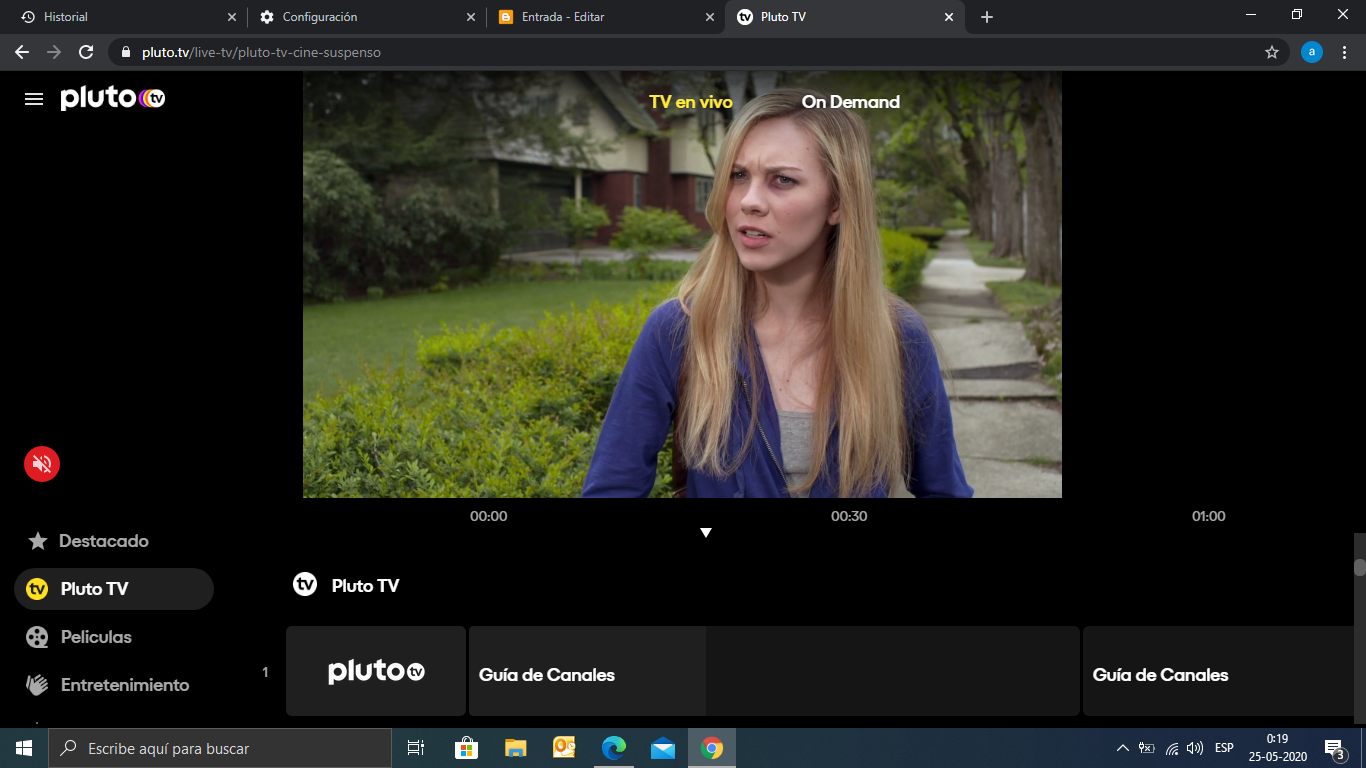Open Wi-Fi network settings in tray

pyautogui.click(x=1172, y=748)
